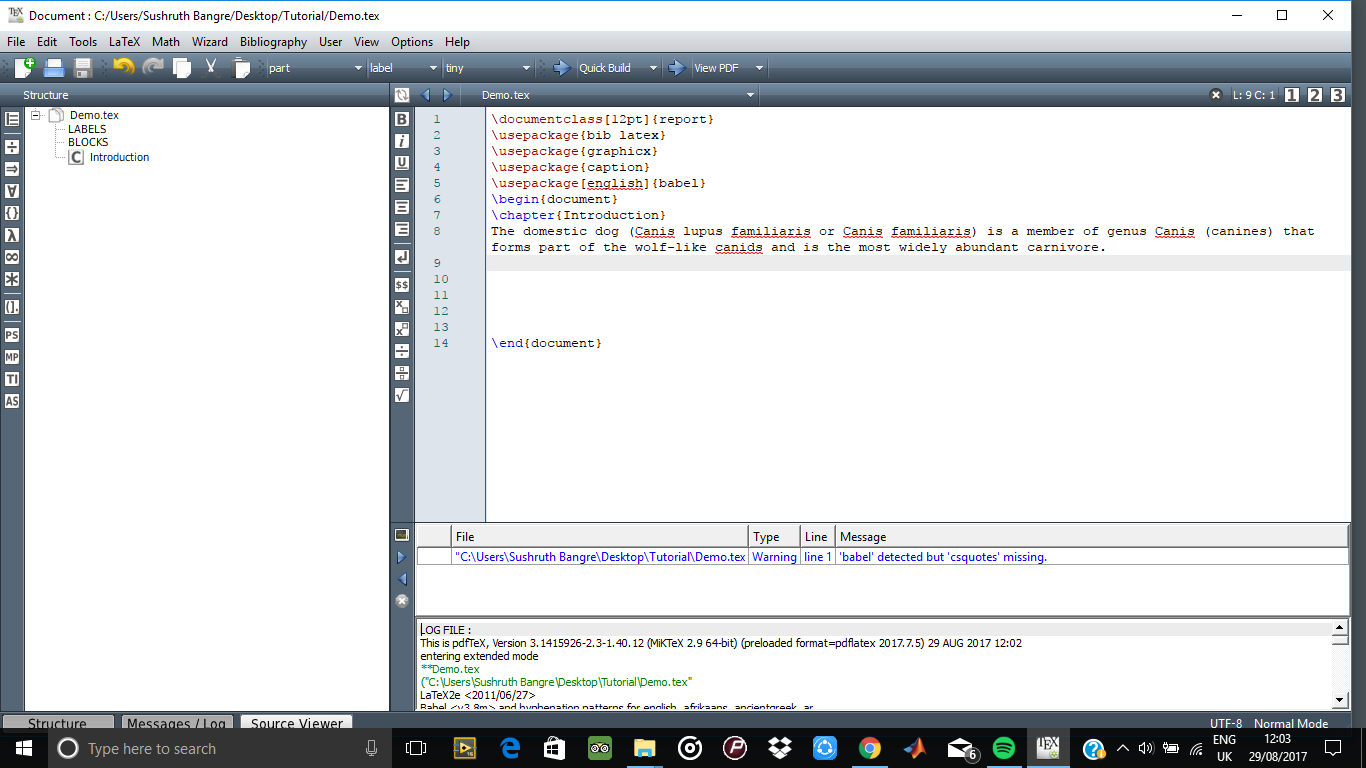Image resolution: width=1366 pixels, height=768 pixels.
Task: Insert a new line with the return arrow icon
Action: click(x=402, y=257)
